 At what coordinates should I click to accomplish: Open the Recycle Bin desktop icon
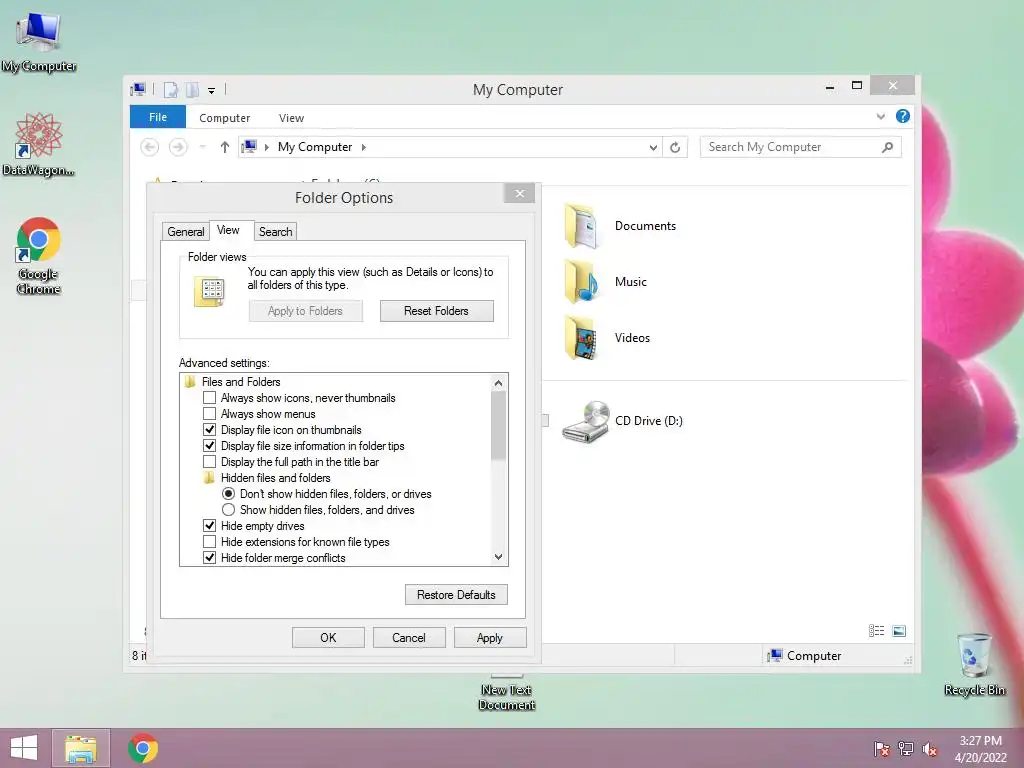(974, 664)
